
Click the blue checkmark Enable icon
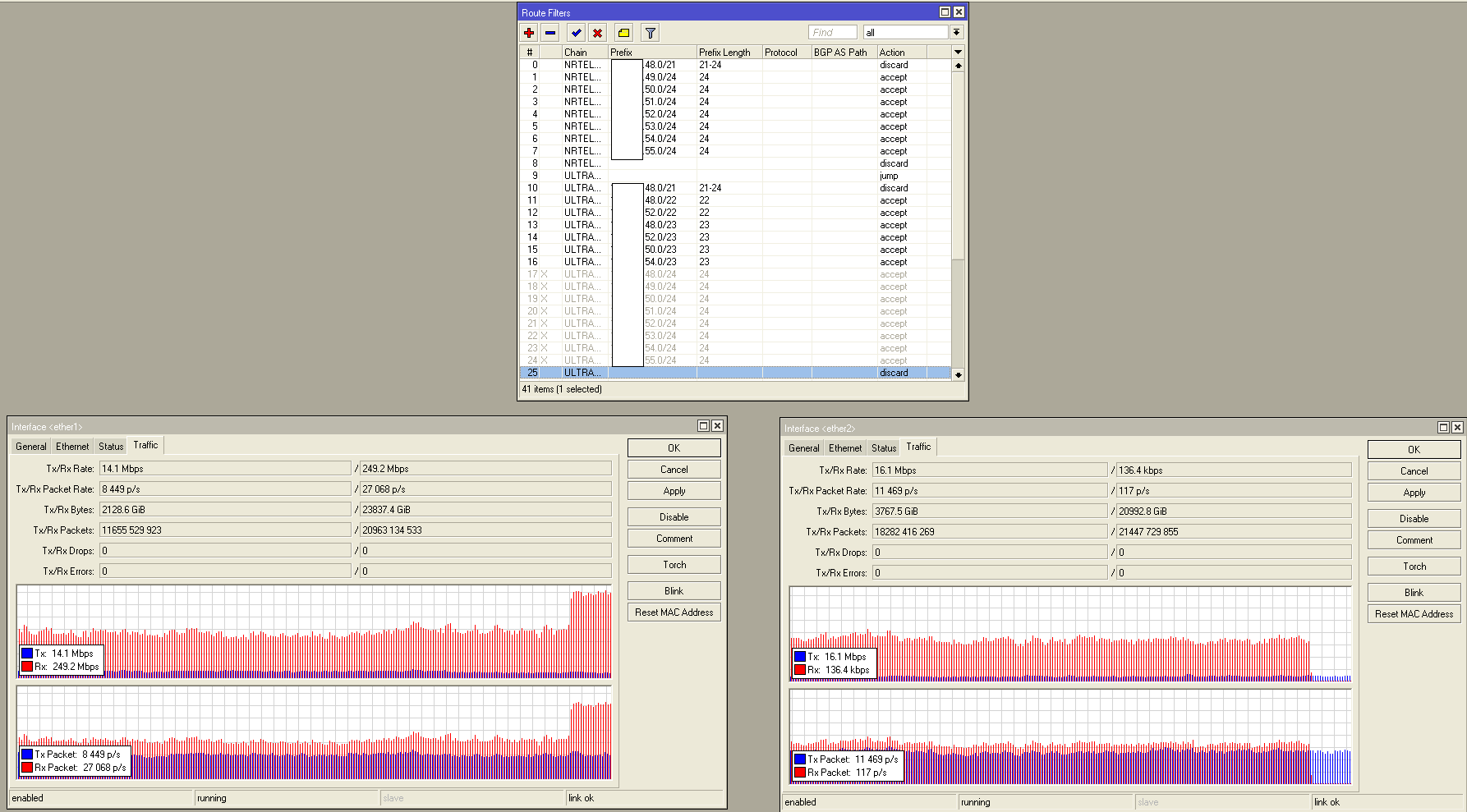pyautogui.click(x=577, y=33)
